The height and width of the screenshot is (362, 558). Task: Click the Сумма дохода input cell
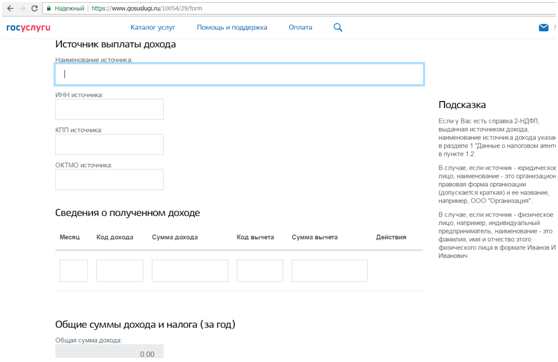pos(190,271)
